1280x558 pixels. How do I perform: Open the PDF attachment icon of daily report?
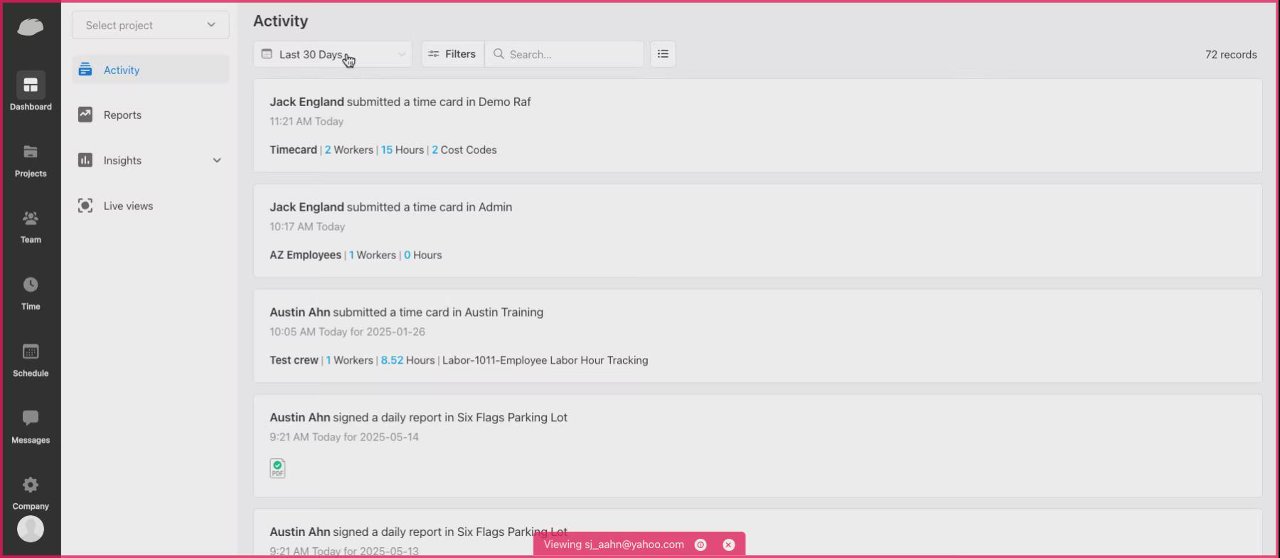277,468
